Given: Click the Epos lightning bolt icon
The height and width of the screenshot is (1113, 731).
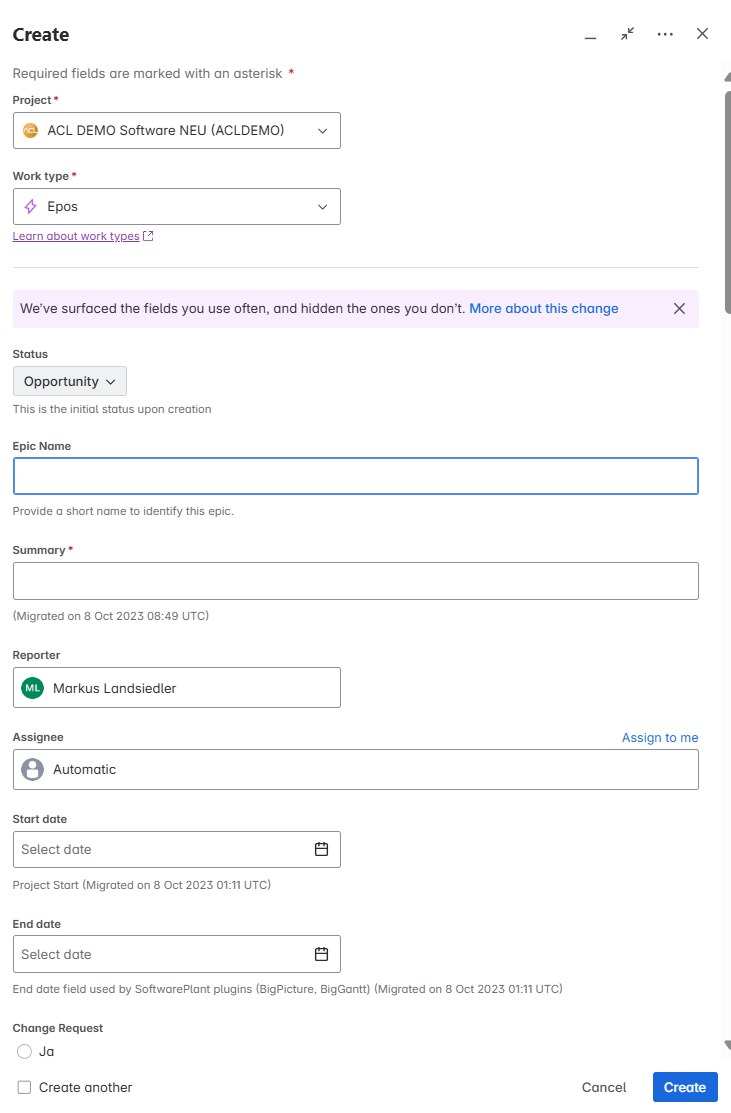Looking at the screenshot, I should pyautogui.click(x=31, y=207).
